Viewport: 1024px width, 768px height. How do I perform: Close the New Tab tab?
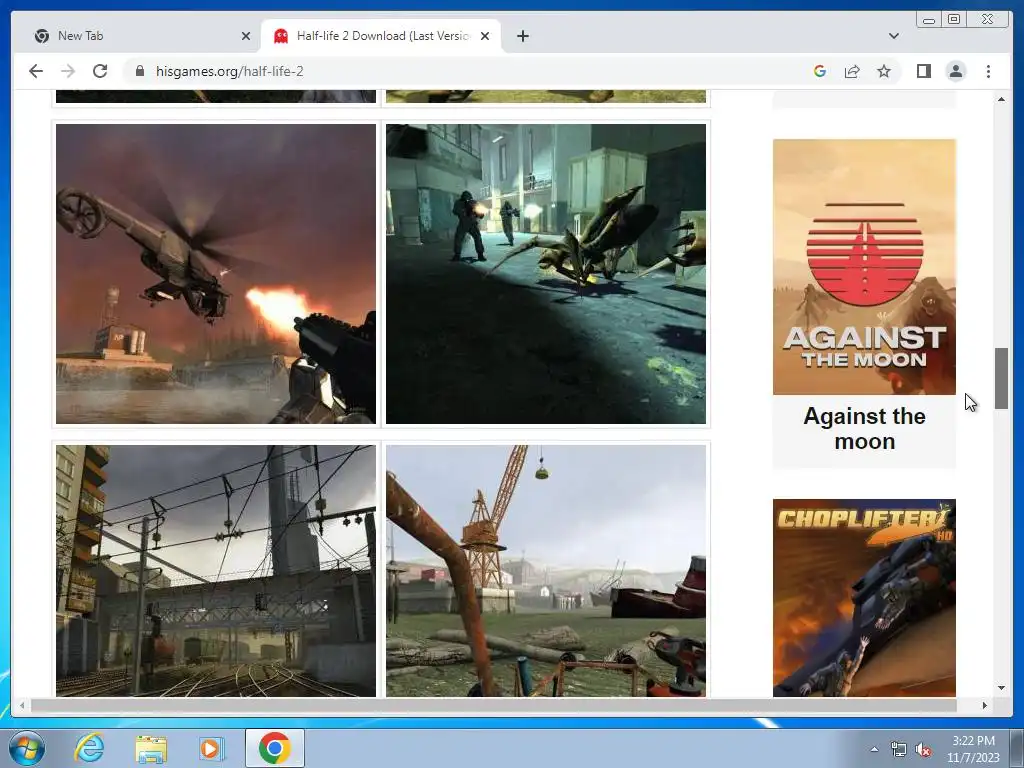[x=246, y=36]
